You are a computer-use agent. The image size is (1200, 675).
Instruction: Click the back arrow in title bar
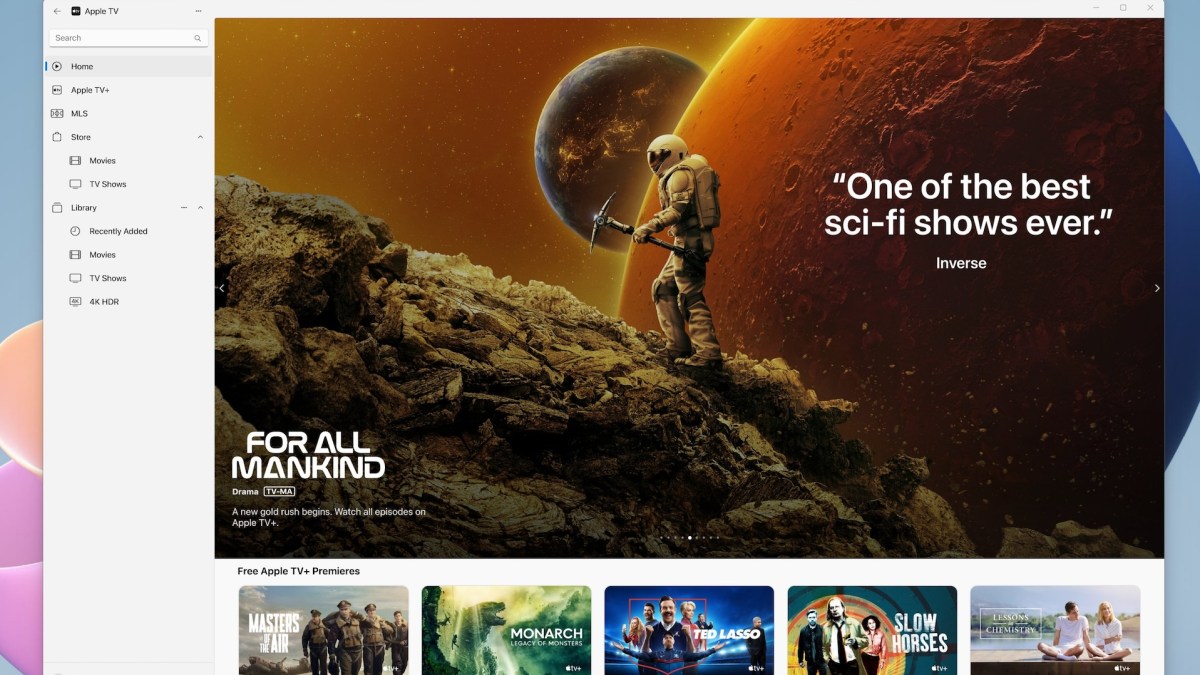[57, 11]
